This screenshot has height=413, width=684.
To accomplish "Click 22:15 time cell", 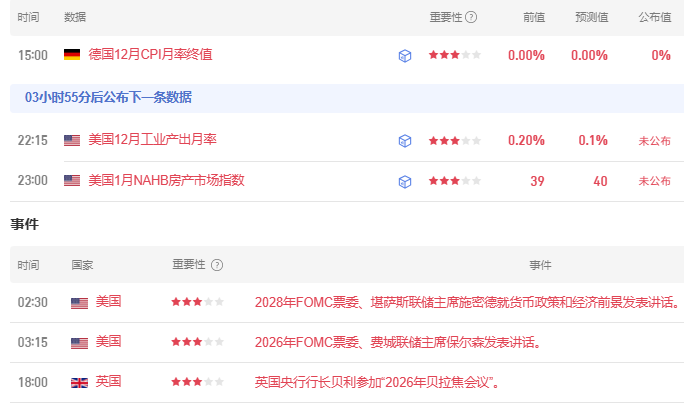I will pos(33,140).
